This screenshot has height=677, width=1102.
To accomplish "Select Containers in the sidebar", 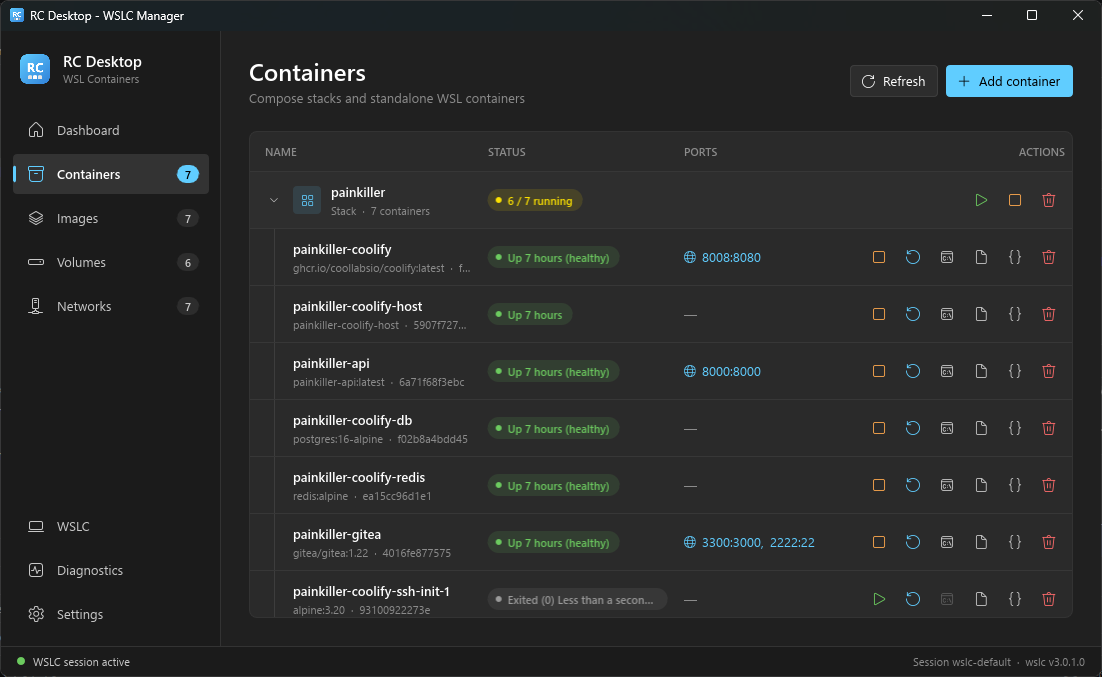I will [x=111, y=174].
